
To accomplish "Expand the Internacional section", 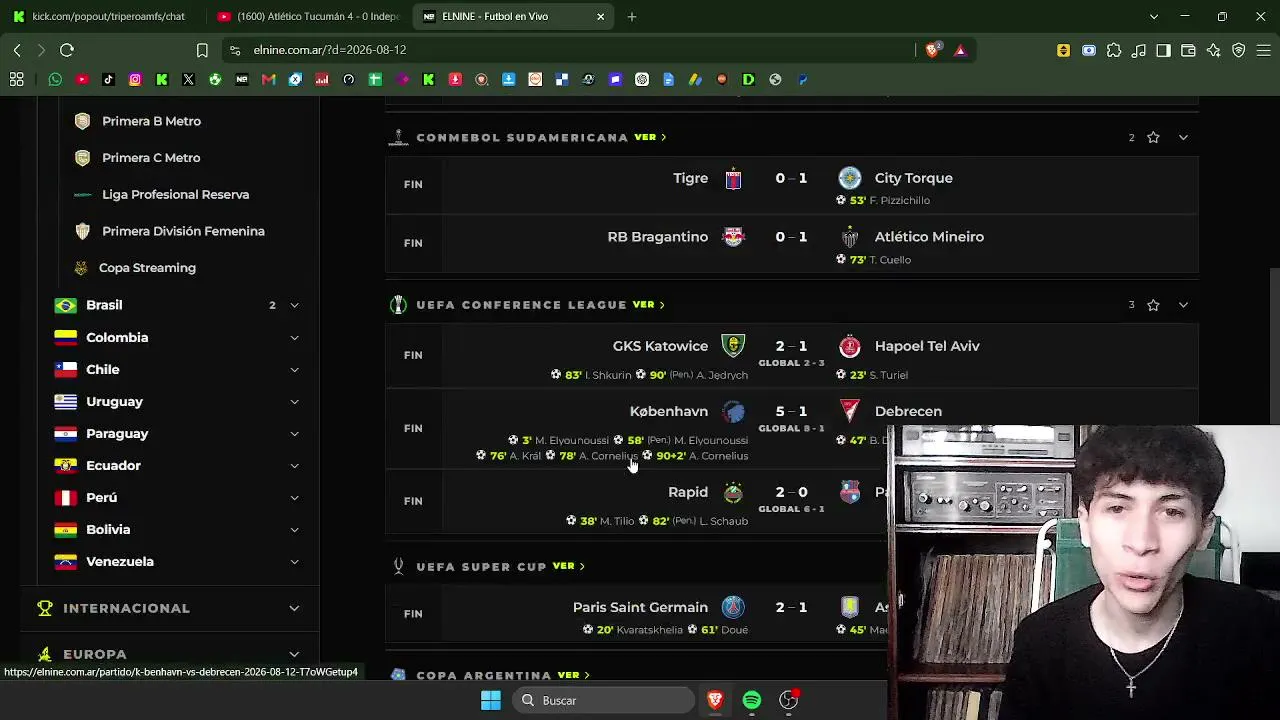I will tap(294, 608).
